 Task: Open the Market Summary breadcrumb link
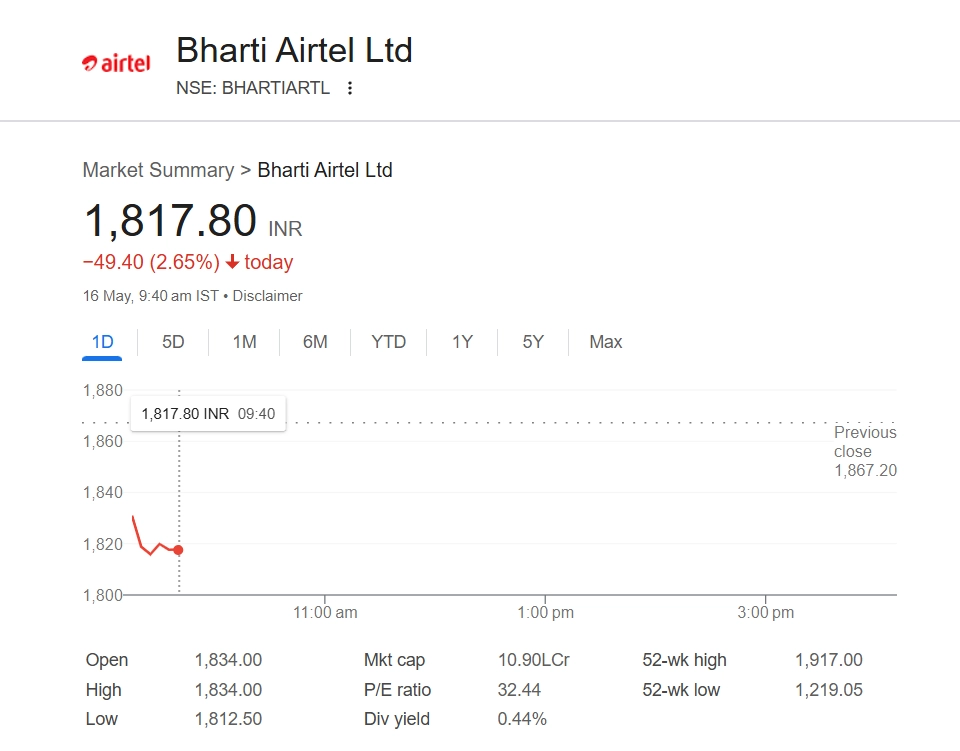[158, 170]
